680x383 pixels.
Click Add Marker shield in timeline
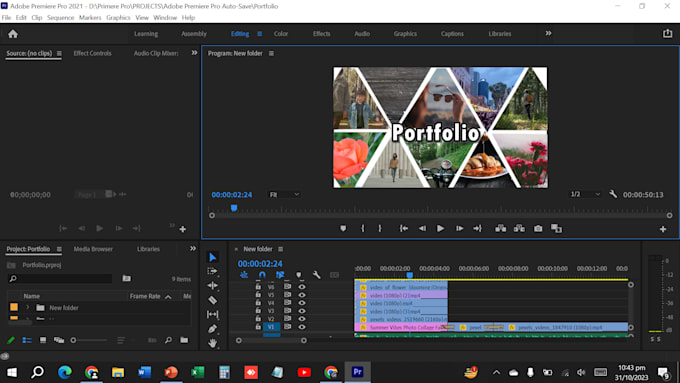(298, 275)
